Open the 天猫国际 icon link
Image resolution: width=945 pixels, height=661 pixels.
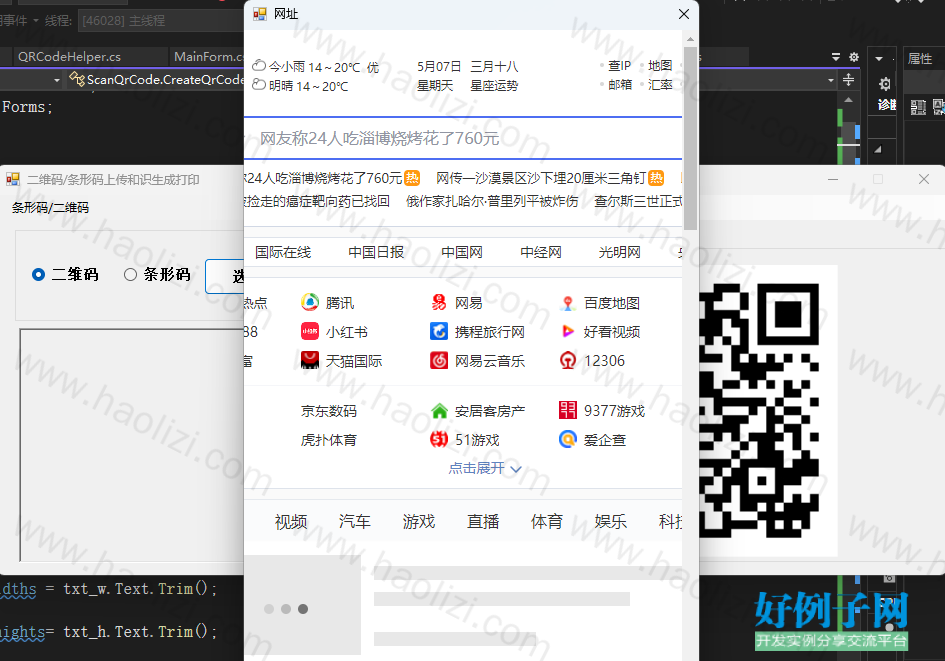[x=310, y=360]
